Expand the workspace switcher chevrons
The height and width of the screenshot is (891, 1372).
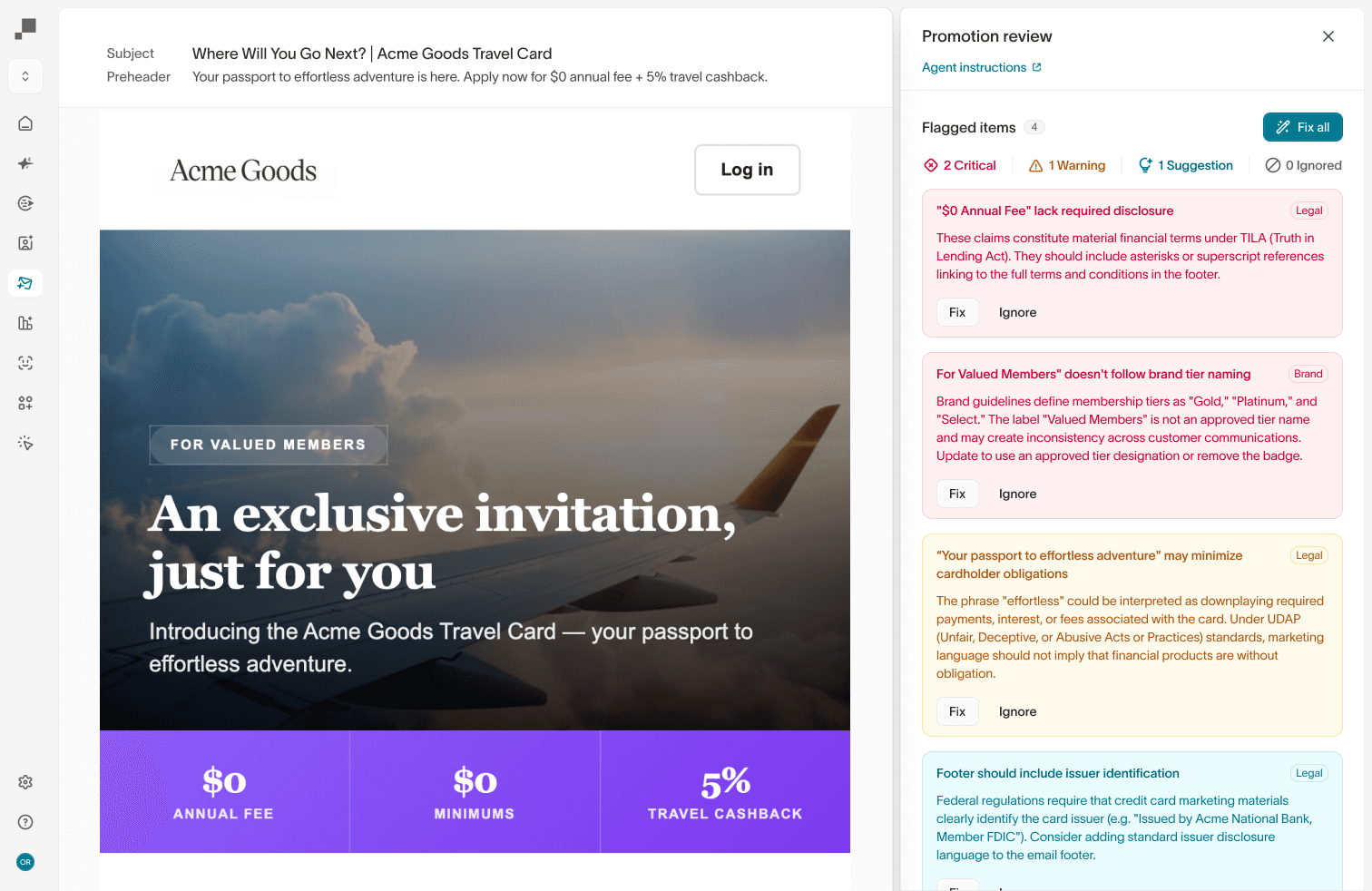(x=25, y=76)
